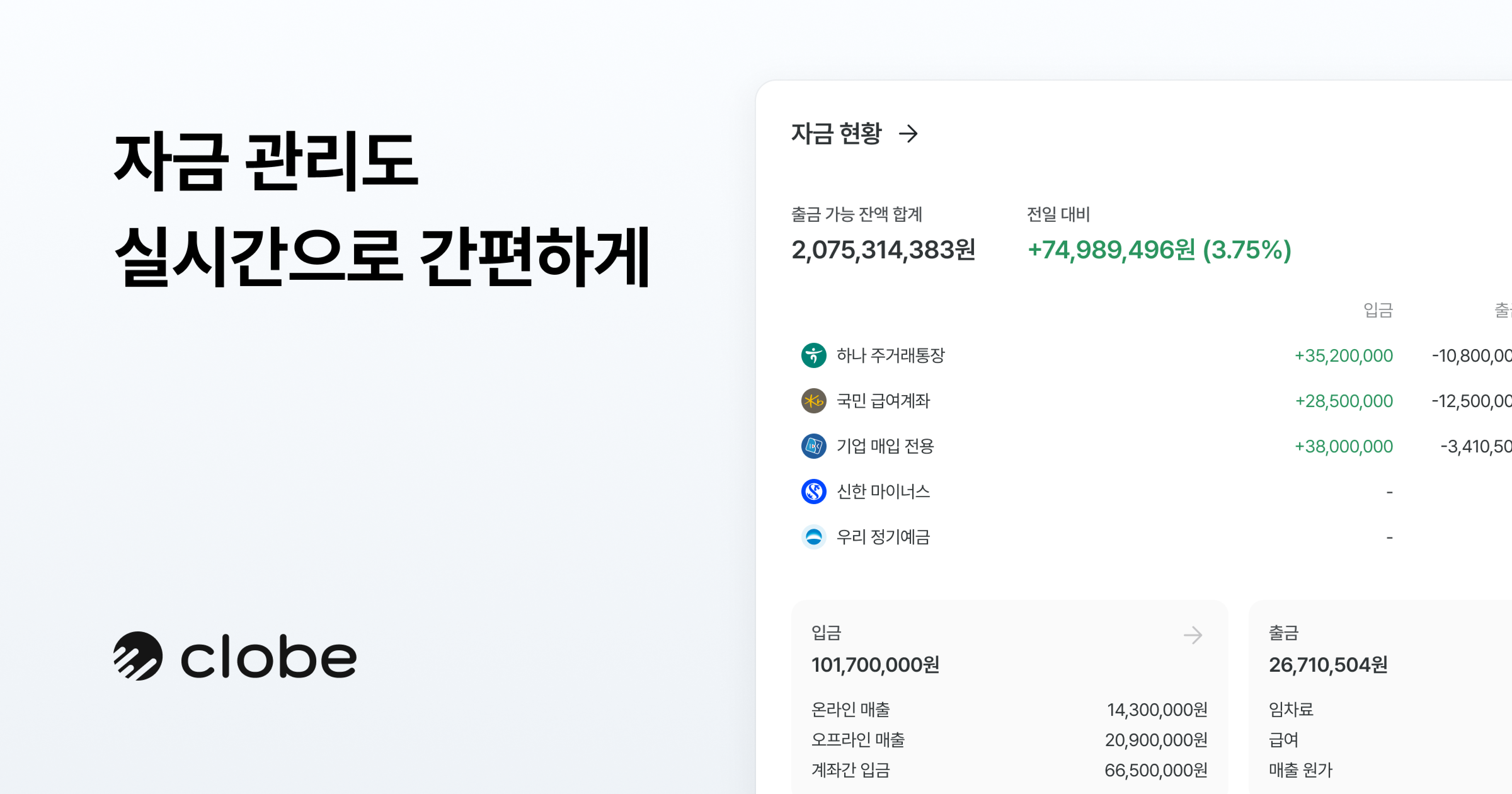Viewport: 1512px width, 794px height.
Task: Open the 자금 현황 heading link
Action: [836, 133]
